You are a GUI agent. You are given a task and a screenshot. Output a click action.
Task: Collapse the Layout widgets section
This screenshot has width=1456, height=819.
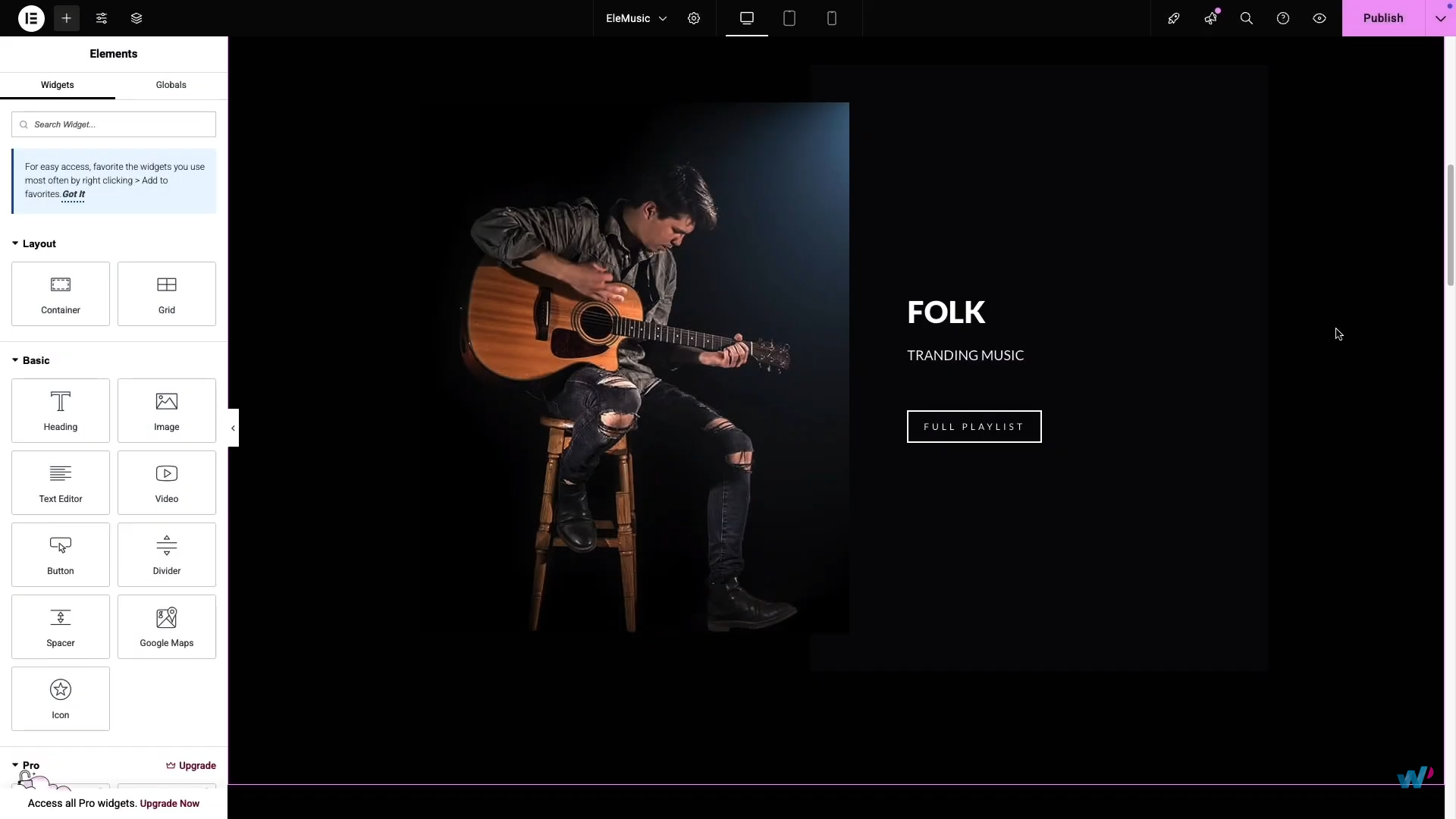pos(34,243)
